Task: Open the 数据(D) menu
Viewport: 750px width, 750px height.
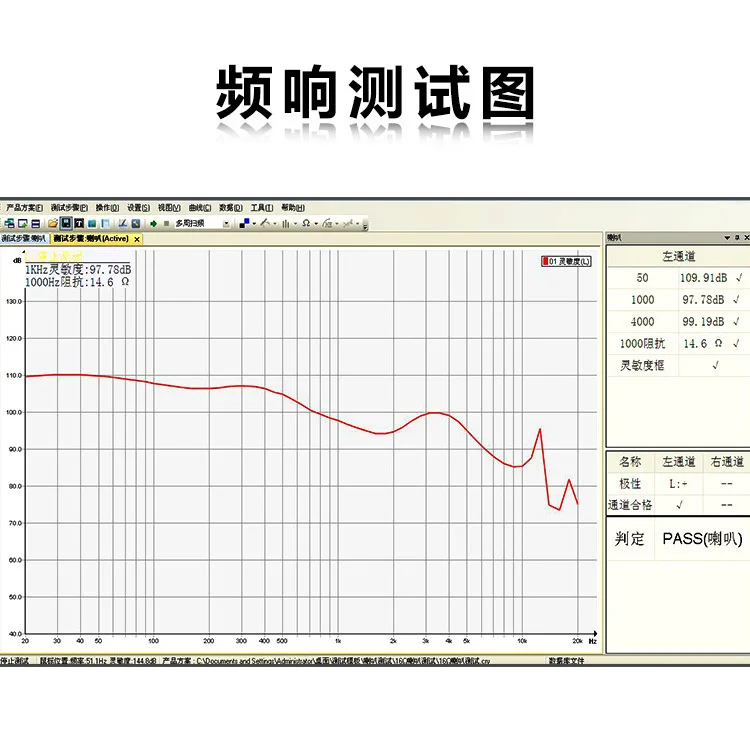Action: click(x=231, y=208)
